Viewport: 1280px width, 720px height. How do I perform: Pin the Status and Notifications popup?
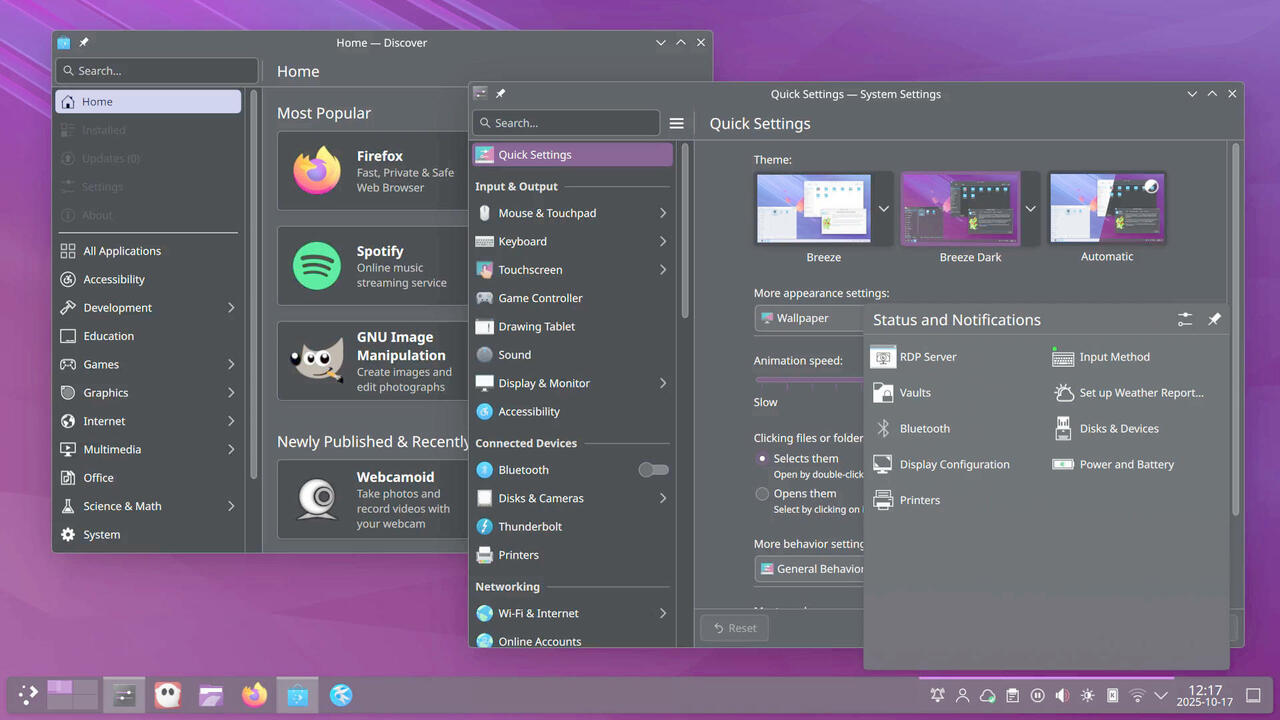[x=1214, y=320]
